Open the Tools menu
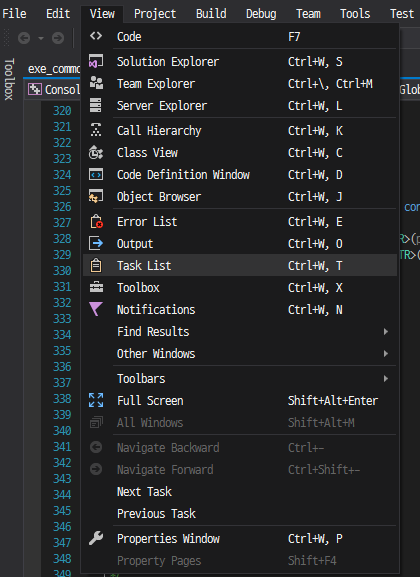420x577 pixels. [355, 14]
